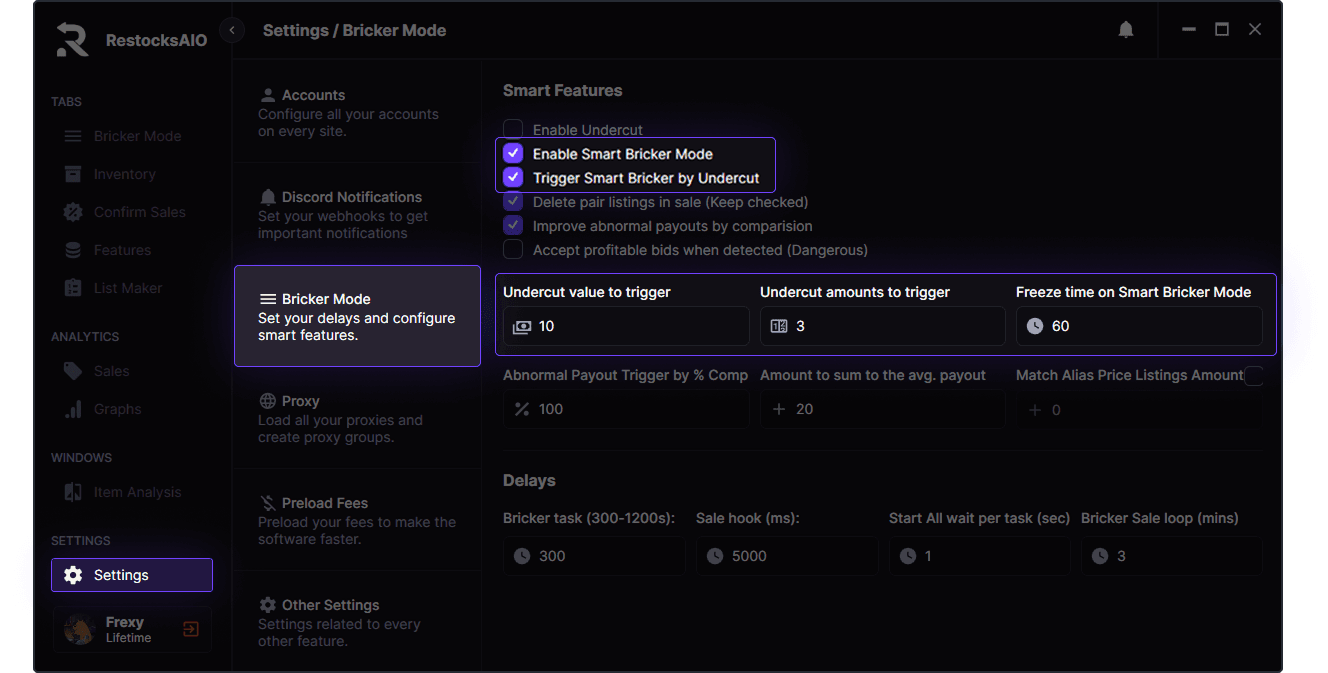The height and width of the screenshot is (673, 1328).
Task: Click the Features stack icon
Action: click(73, 250)
